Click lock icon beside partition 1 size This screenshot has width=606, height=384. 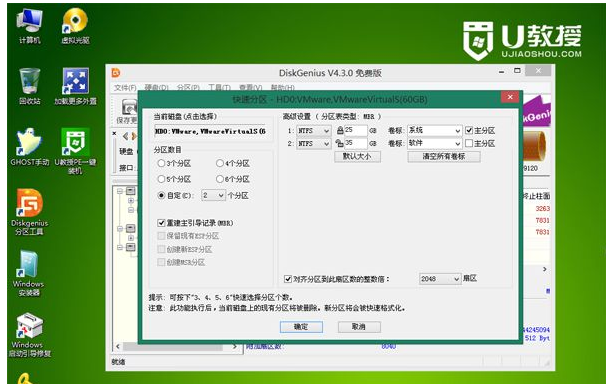click(340, 131)
